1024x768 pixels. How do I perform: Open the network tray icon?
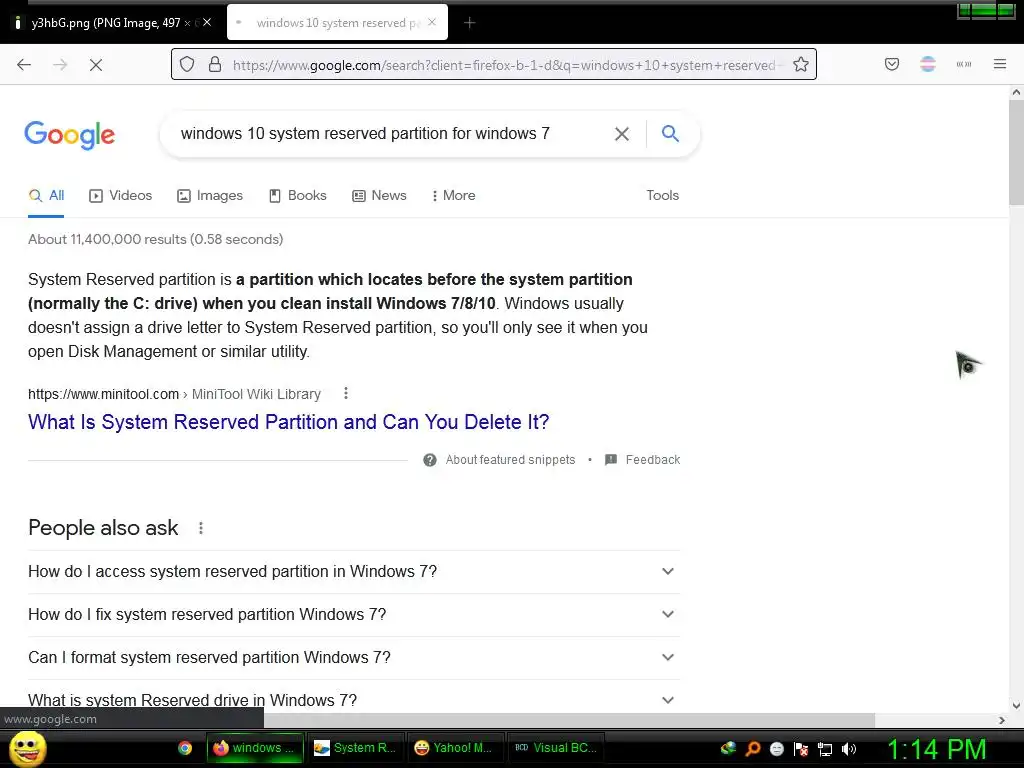[825, 749]
